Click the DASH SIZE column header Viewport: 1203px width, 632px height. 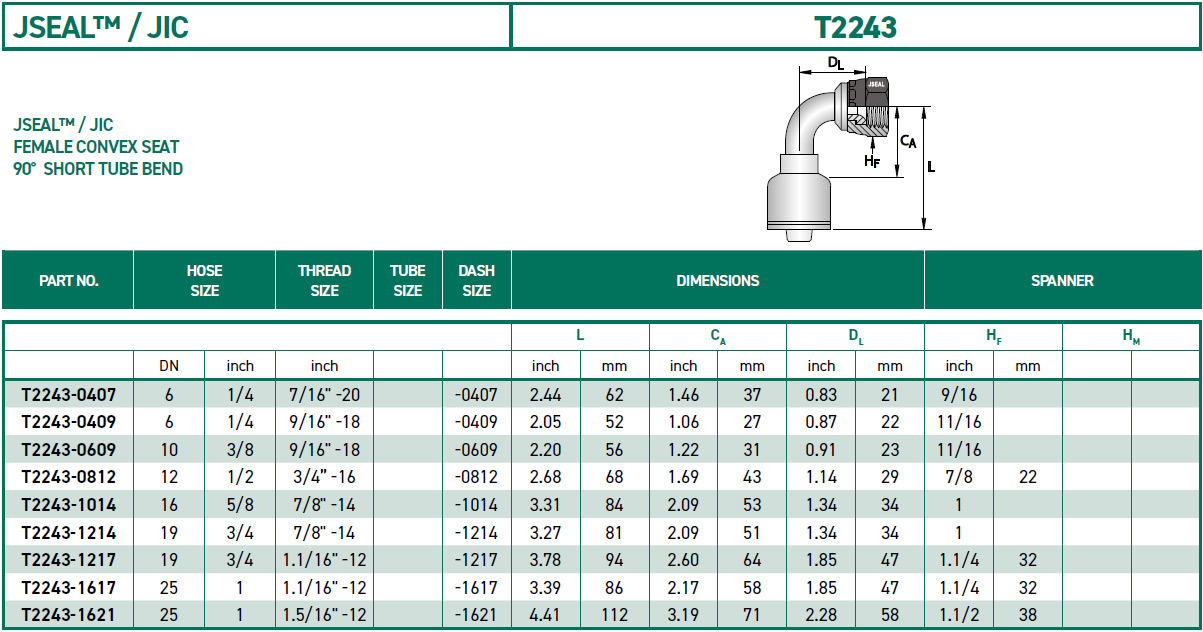[476, 281]
